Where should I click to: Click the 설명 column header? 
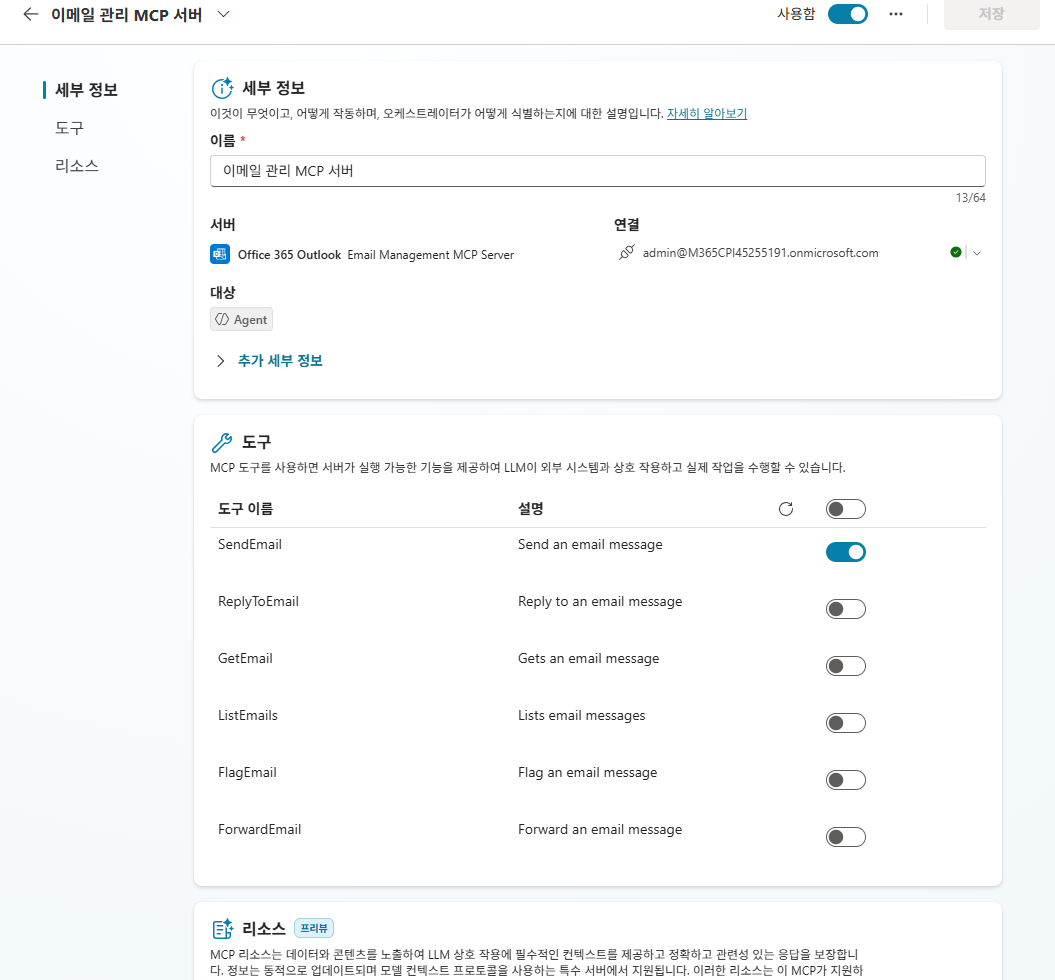coord(531,509)
